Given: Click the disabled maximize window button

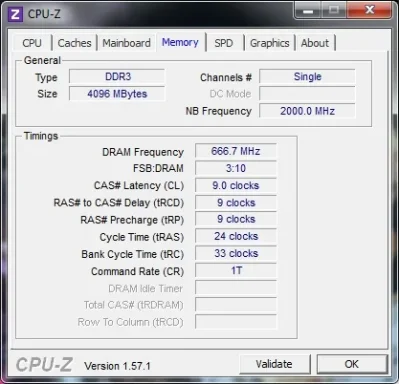Looking at the screenshot, I should pyautogui.click(x=334, y=11).
